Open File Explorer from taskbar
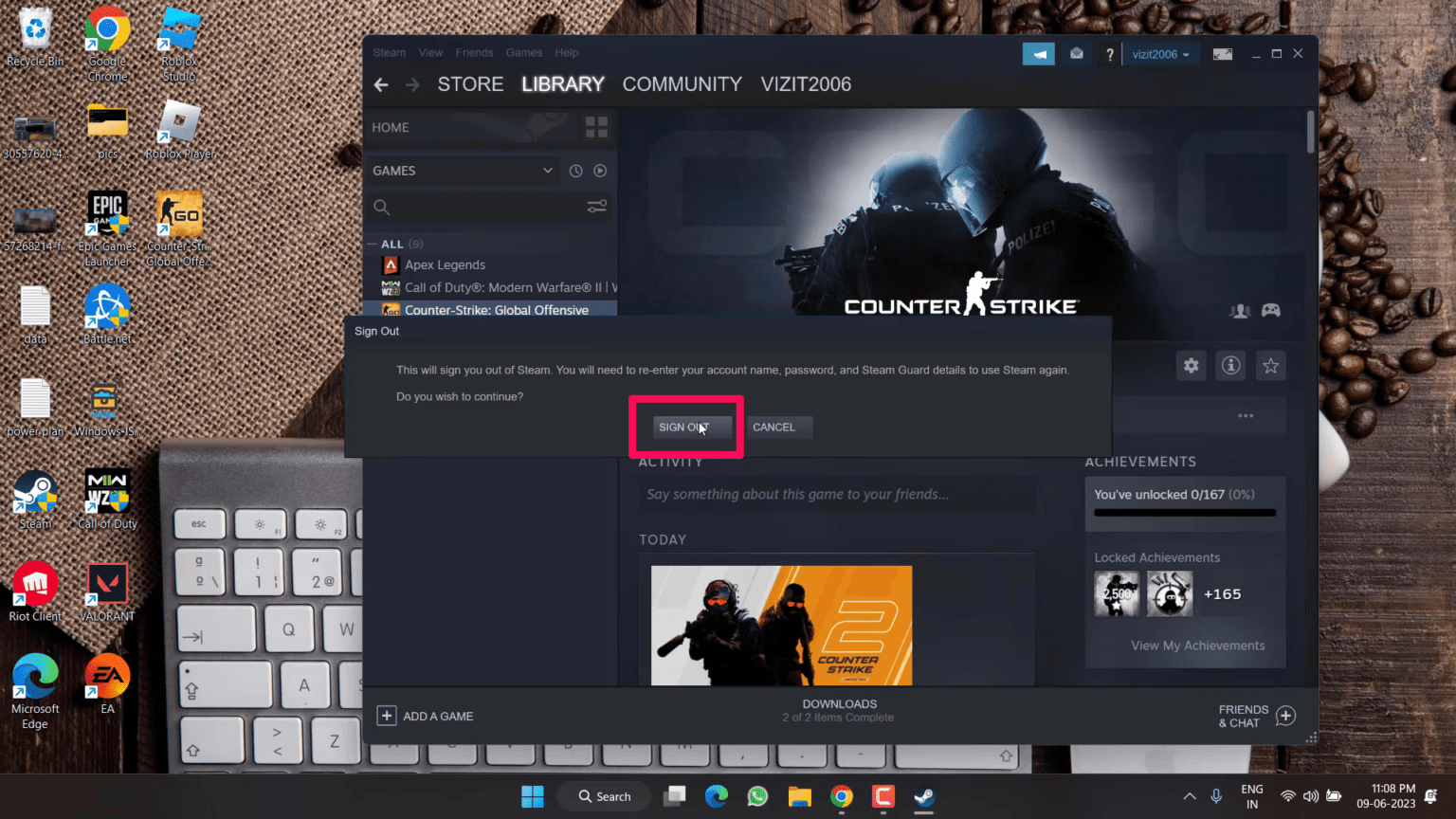1456x819 pixels. click(799, 796)
